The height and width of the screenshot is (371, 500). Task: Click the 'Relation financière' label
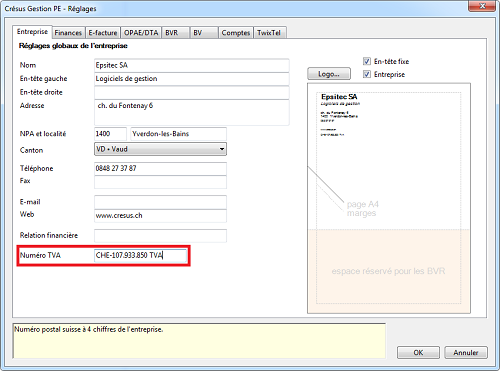point(49,235)
